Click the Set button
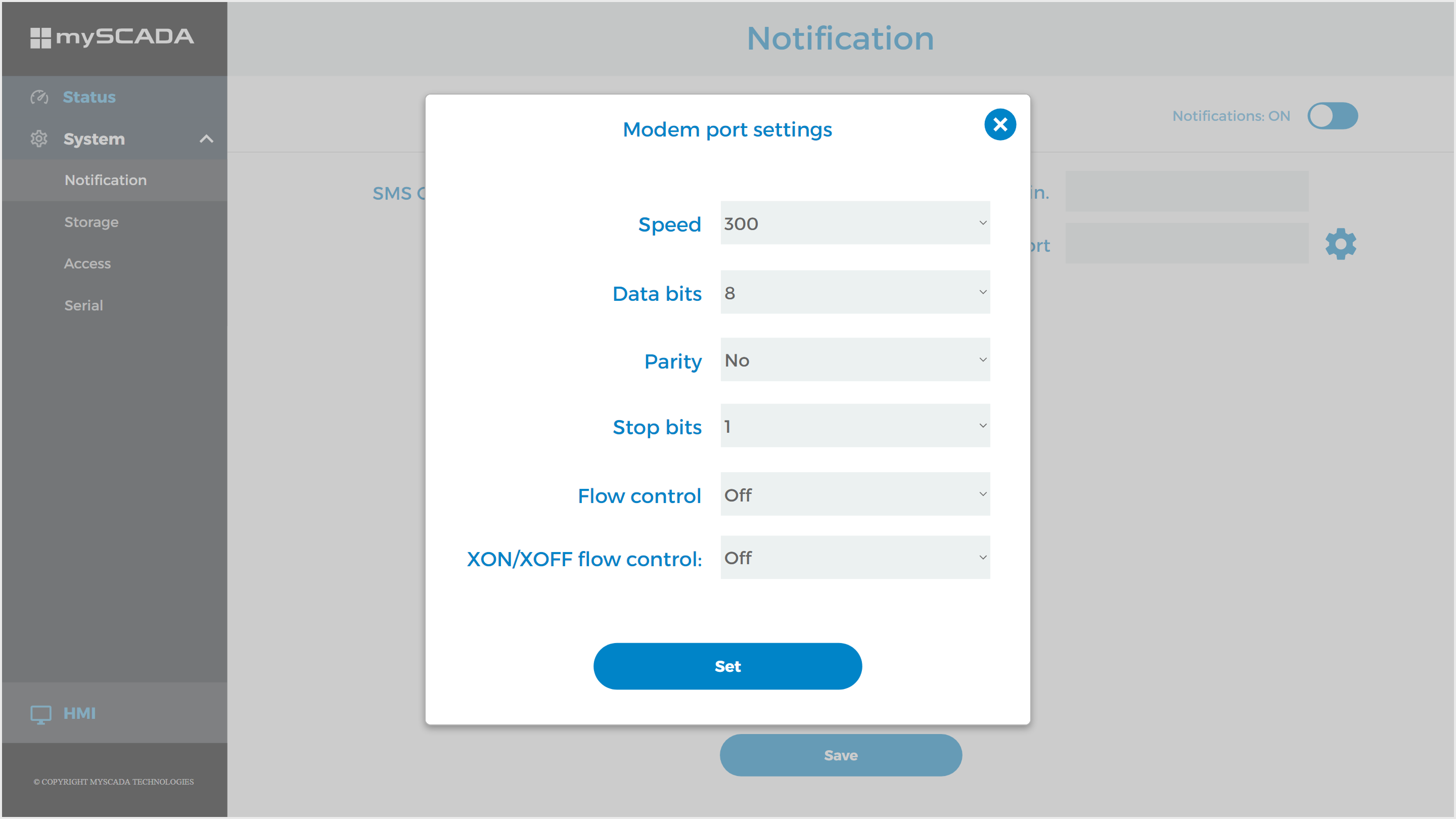Screen dimensions: 1456x819 coord(727,666)
